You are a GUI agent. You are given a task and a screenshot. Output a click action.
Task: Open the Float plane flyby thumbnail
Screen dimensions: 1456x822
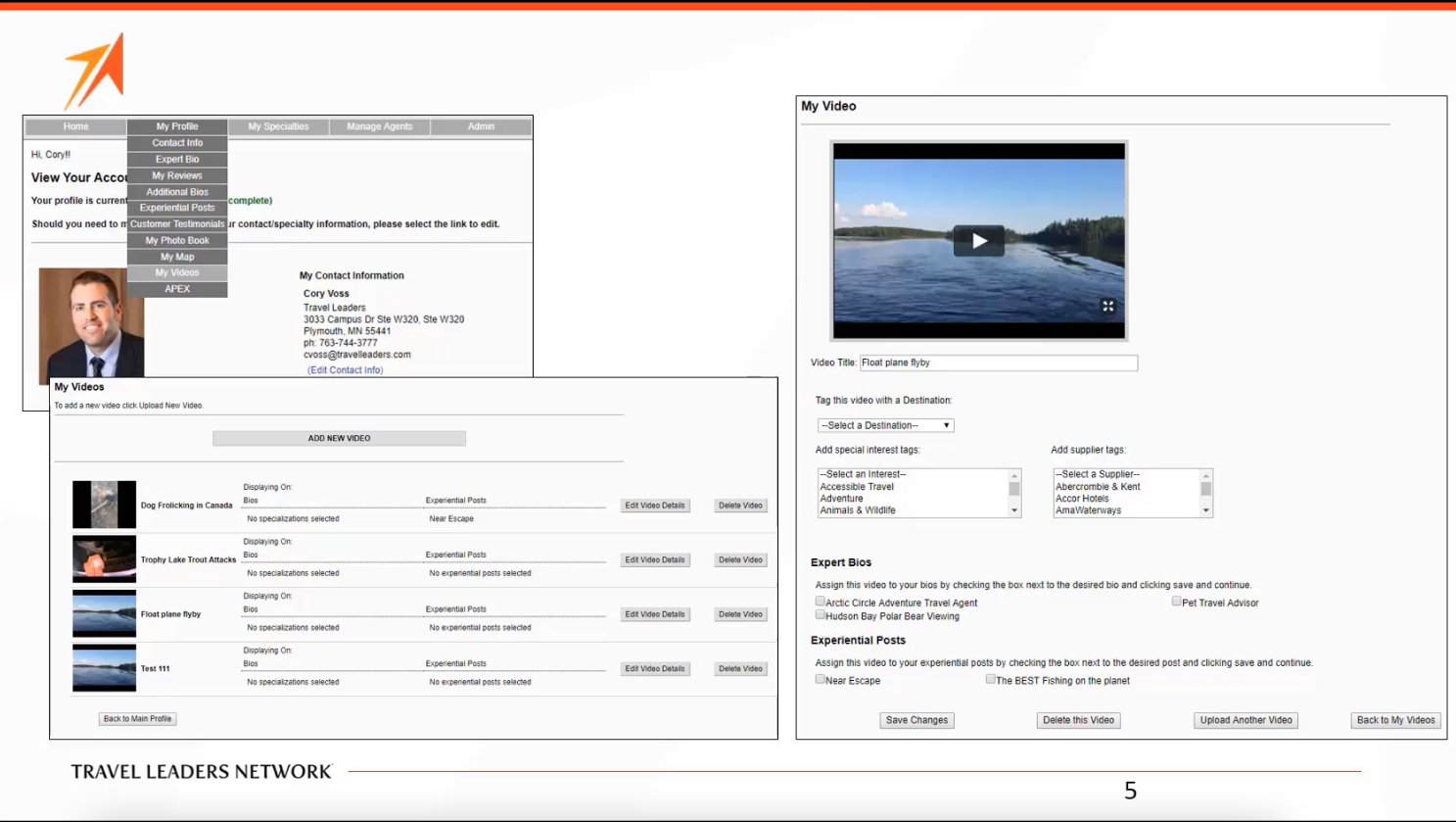(104, 613)
